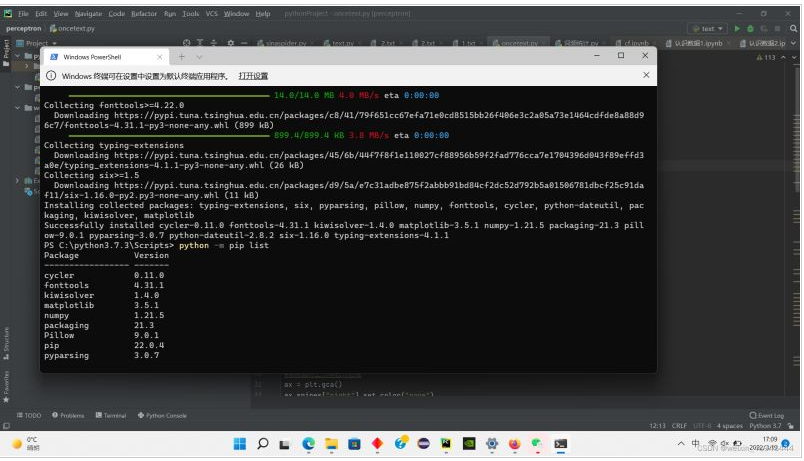Click the 4 spaces indent setting
Image resolution: width=804 pixels, height=461 pixels.
[729, 426]
